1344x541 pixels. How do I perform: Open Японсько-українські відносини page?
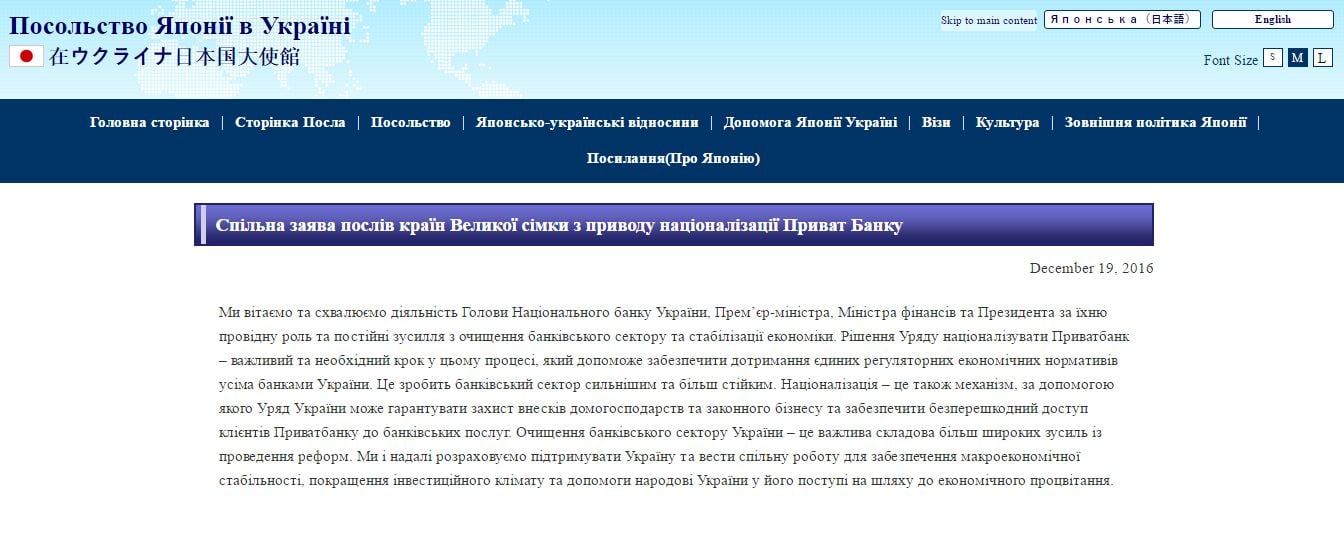pos(587,123)
